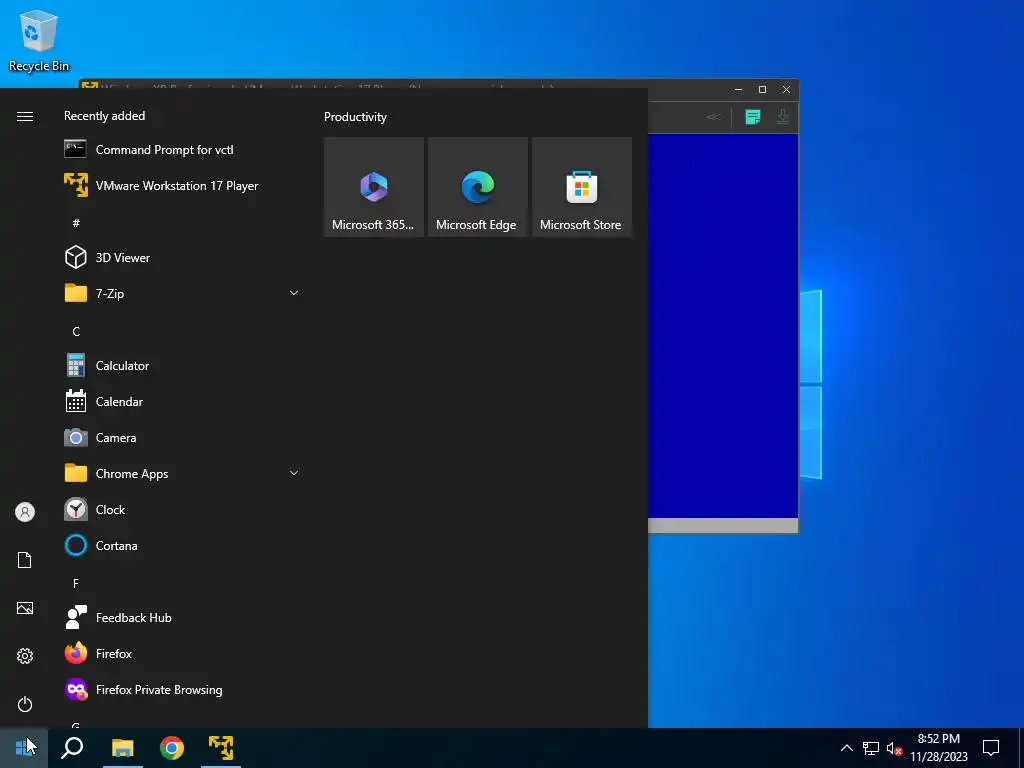Open the Microsoft 365 tile
1024x768 pixels.
[374, 187]
